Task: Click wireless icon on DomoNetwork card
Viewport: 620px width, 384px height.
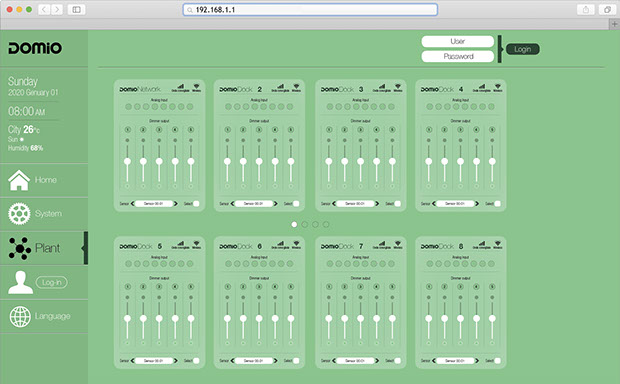Action: click(x=196, y=86)
